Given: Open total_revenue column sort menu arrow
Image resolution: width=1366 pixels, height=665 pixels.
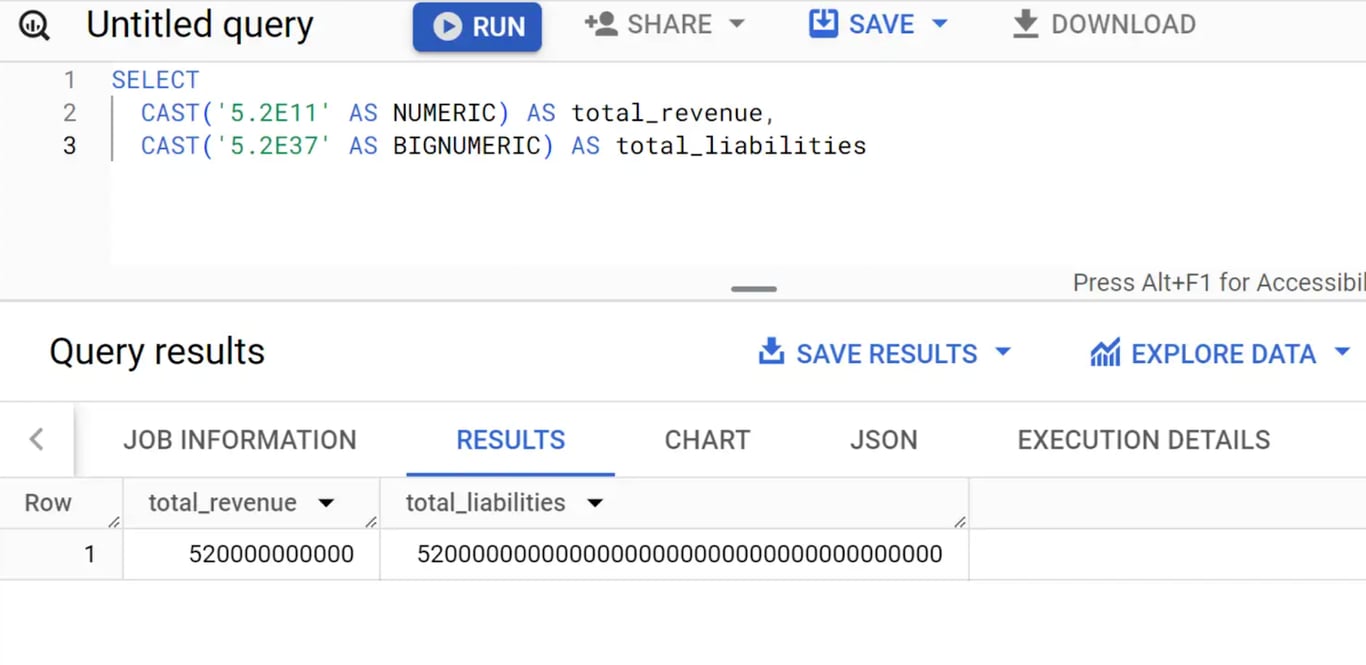Looking at the screenshot, I should [326, 503].
